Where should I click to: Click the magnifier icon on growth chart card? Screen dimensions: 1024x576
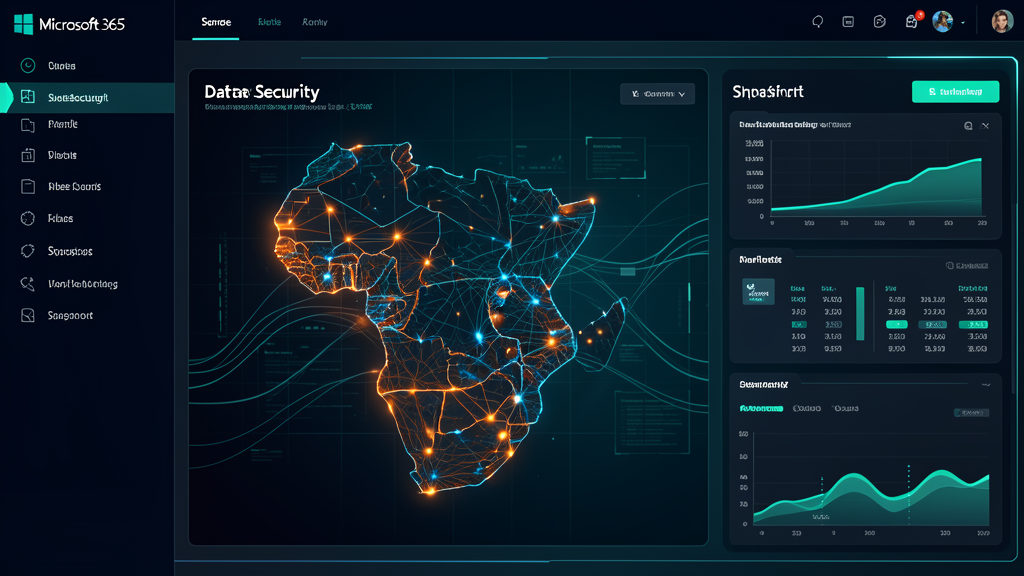pyautogui.click(x=968, y=125)
